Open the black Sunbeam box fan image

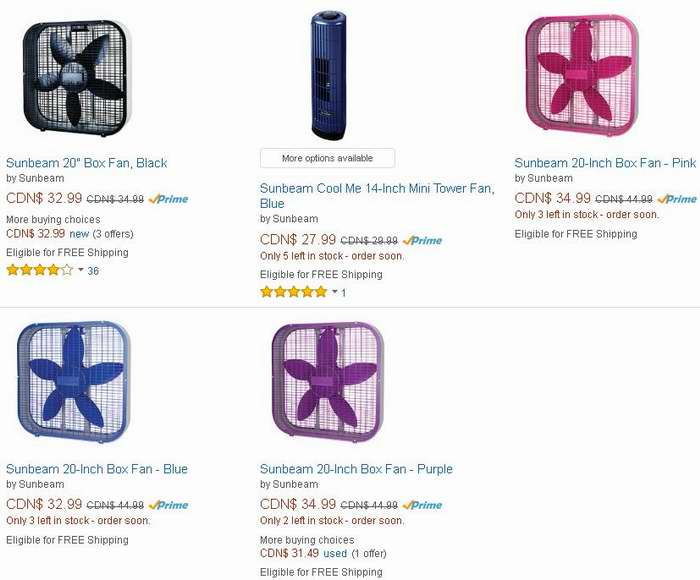[x=75, y=78]
